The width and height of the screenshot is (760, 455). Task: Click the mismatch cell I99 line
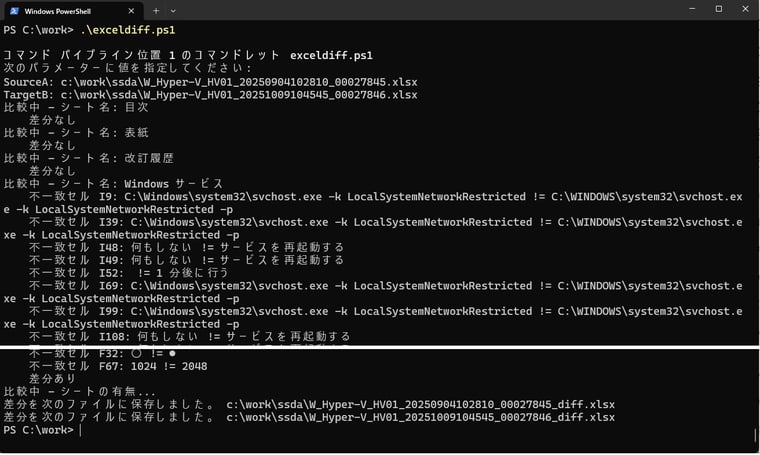coord(373,318)
